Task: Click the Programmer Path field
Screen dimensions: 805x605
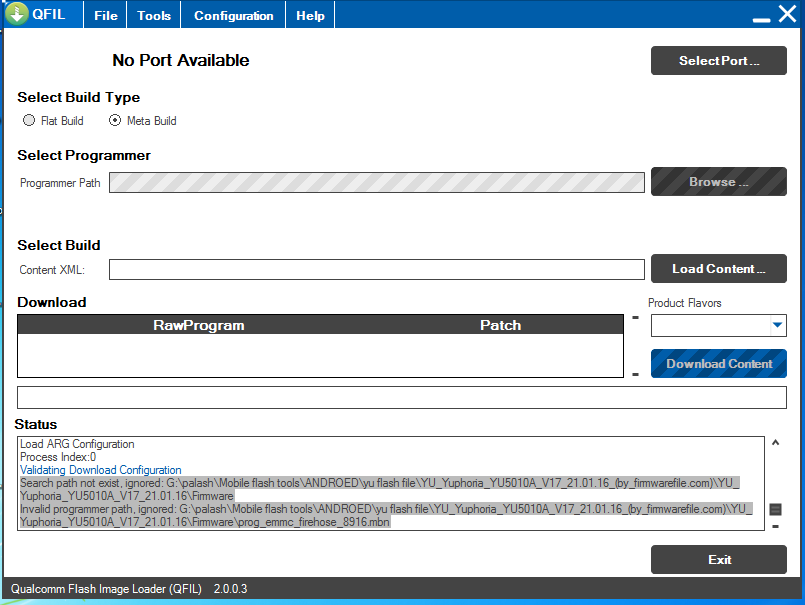Action: [x=377, y=183]
